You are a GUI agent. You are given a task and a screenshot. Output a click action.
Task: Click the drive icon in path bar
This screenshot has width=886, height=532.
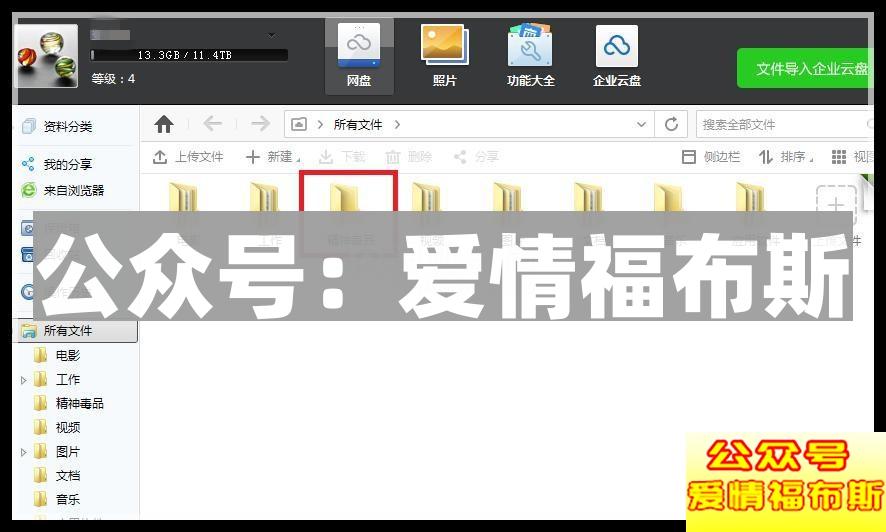tap(299, 124)
